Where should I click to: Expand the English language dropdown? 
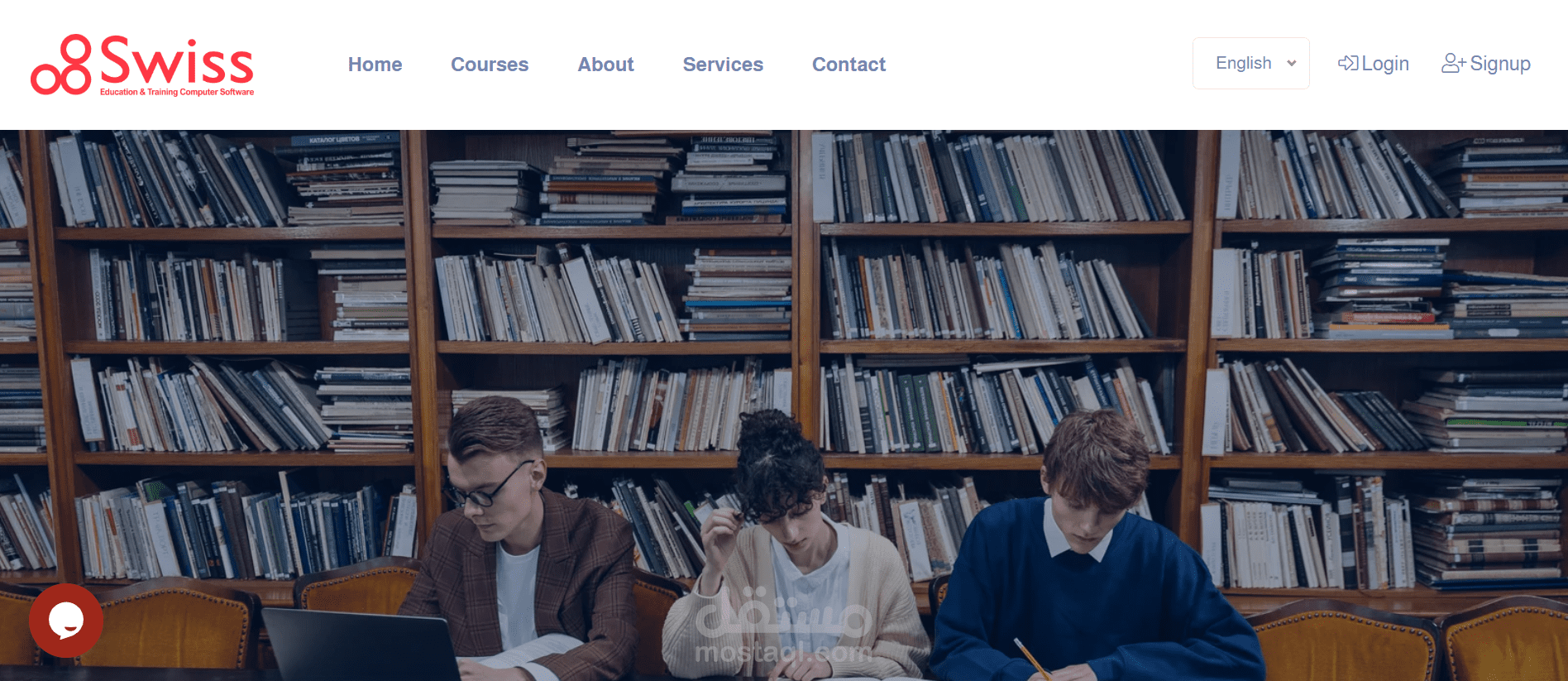click(1250, 63)
